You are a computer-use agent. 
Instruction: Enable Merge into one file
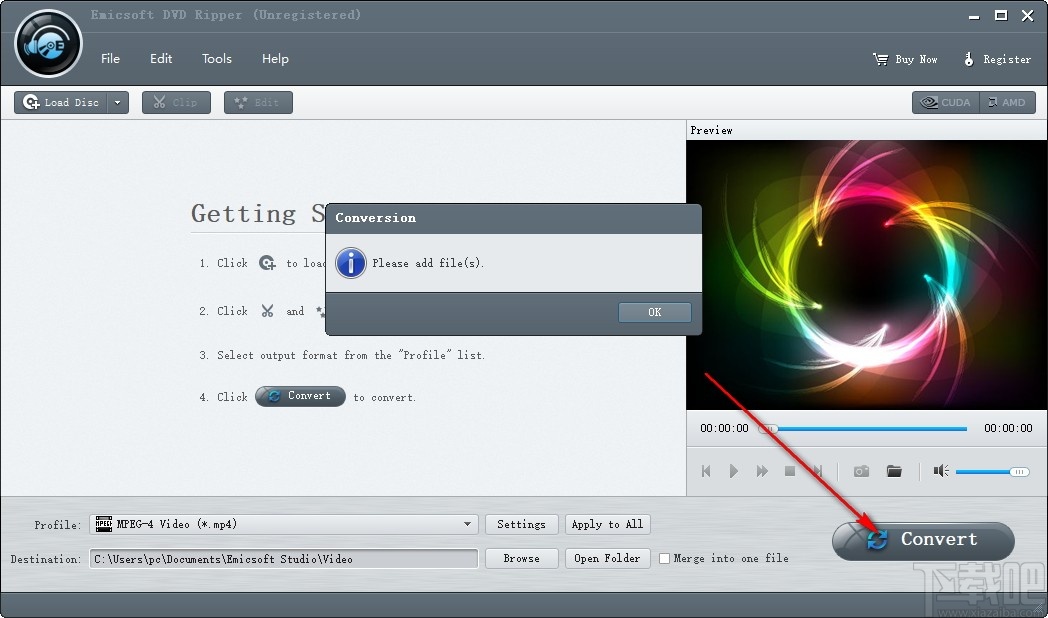click(x=664, y=559)
